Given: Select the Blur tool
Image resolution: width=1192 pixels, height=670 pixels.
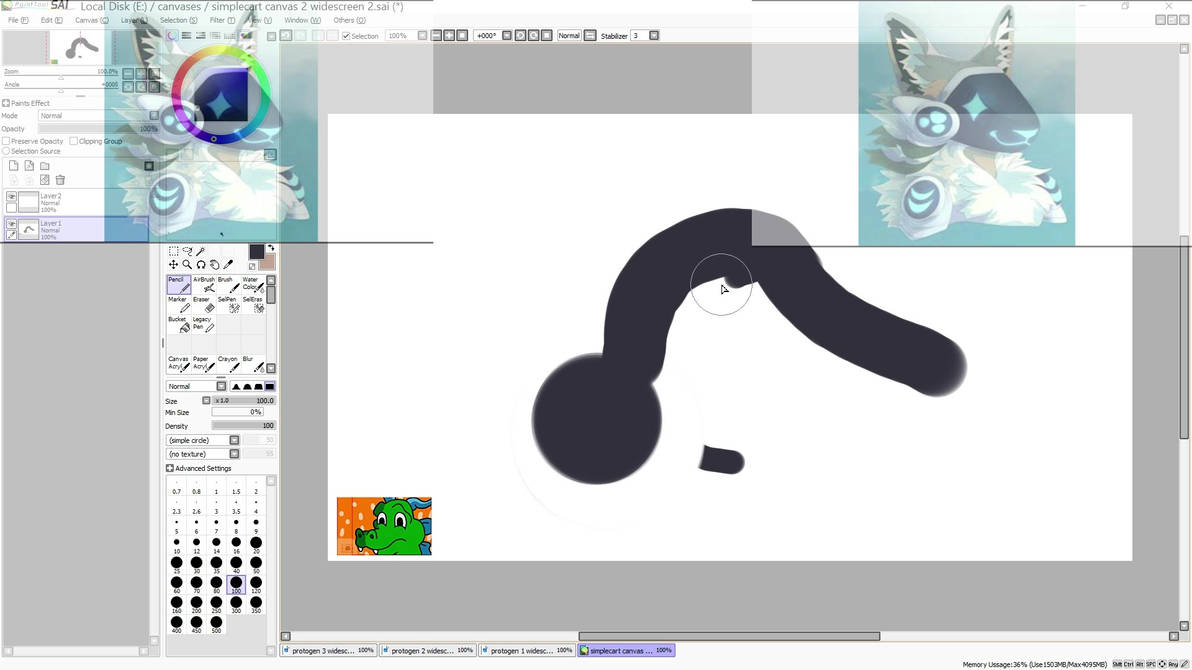Looking at the screenshot, I should (x=252, y=363).
